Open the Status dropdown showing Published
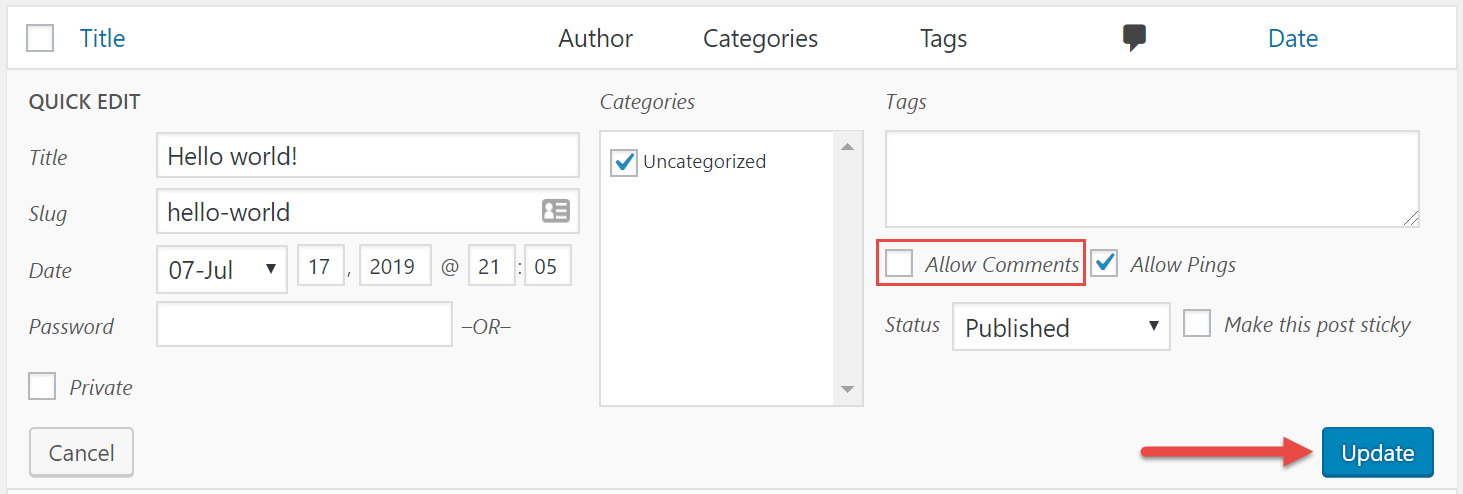This screenshot has width=1463, height=494. coord(1061,327)
